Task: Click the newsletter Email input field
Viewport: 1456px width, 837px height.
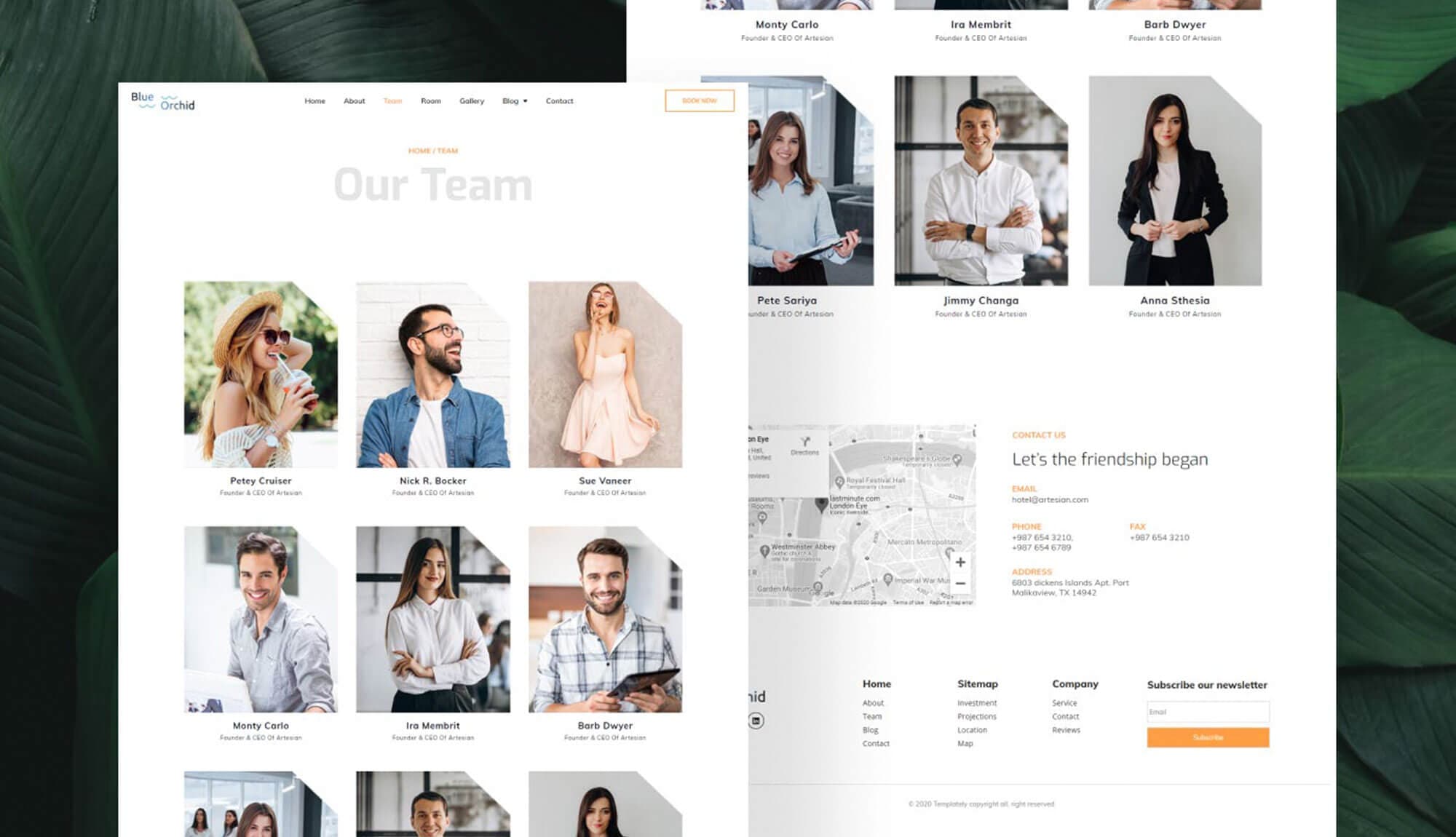Action: [x=1207, y=712]
